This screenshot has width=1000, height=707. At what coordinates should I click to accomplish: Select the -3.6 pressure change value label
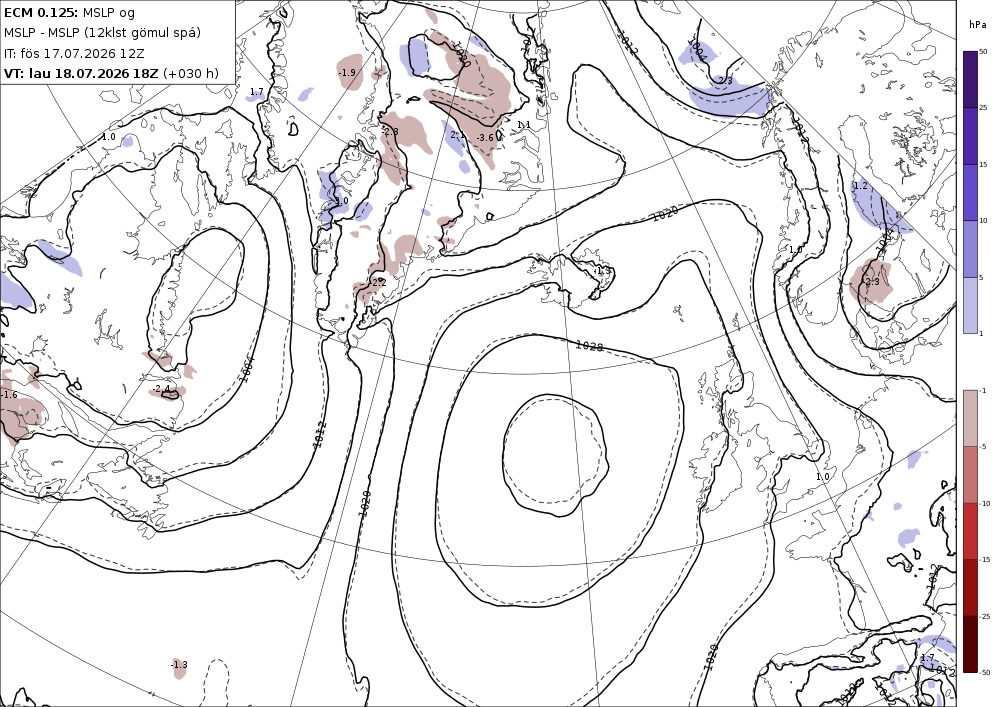[485, 138]
